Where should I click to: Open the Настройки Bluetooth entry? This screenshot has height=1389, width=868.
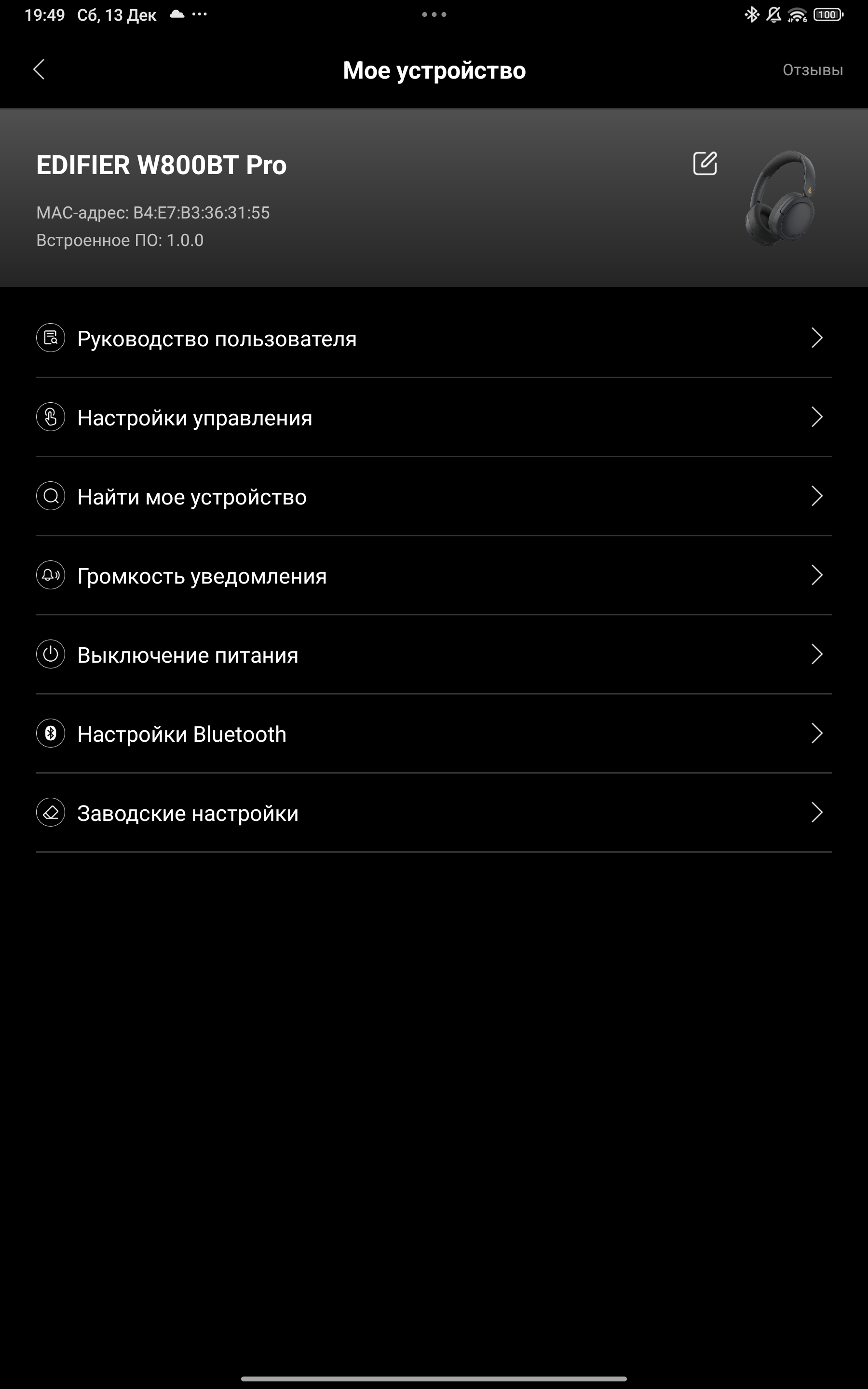(x=434, y=734)
